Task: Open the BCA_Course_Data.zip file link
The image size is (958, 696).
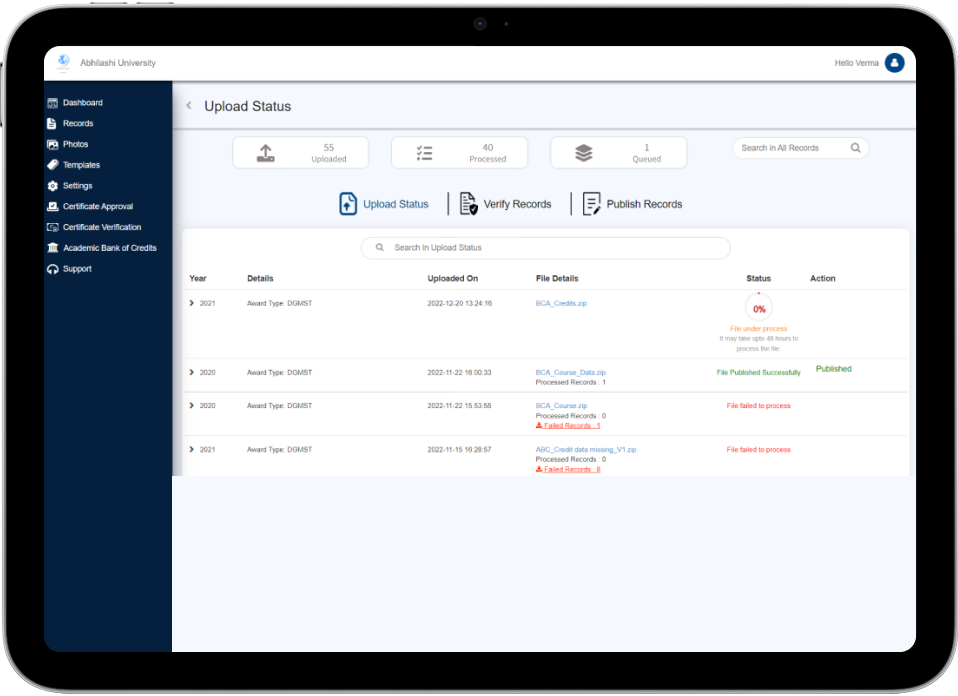Action: point(570,372)
